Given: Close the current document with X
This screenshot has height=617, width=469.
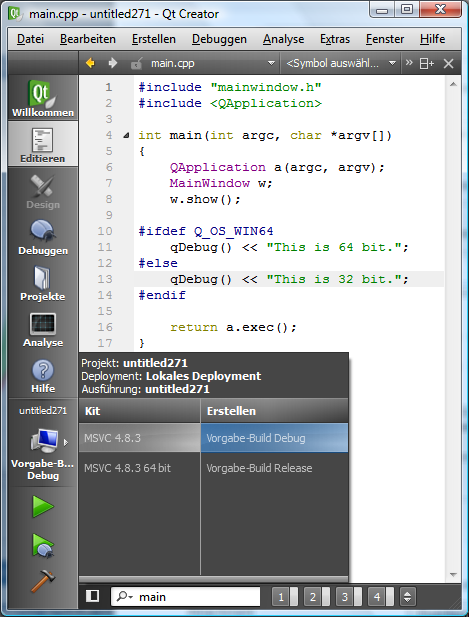Looking at the screenshot, I should coord(449,63).
